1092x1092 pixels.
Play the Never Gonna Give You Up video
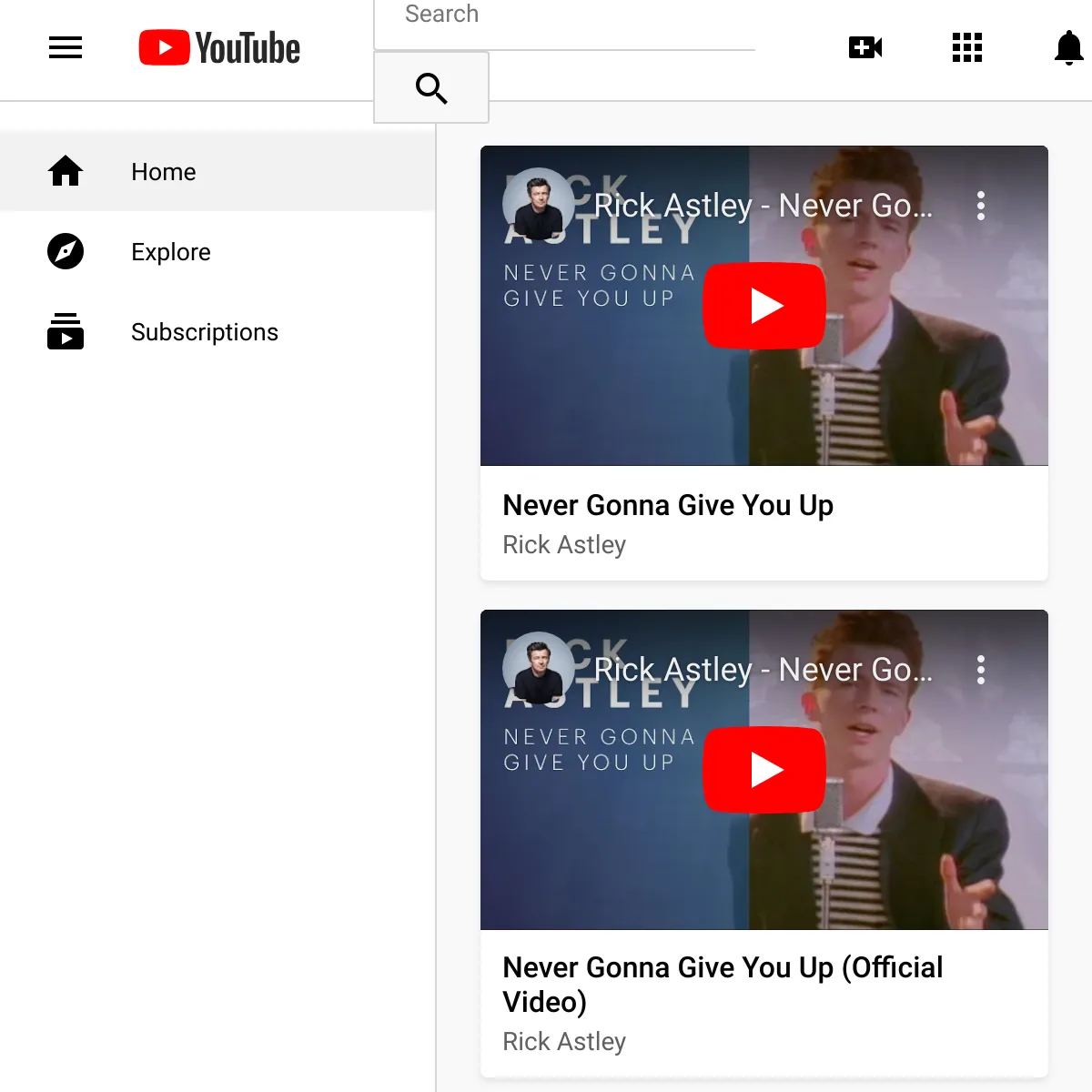(764, 306)
